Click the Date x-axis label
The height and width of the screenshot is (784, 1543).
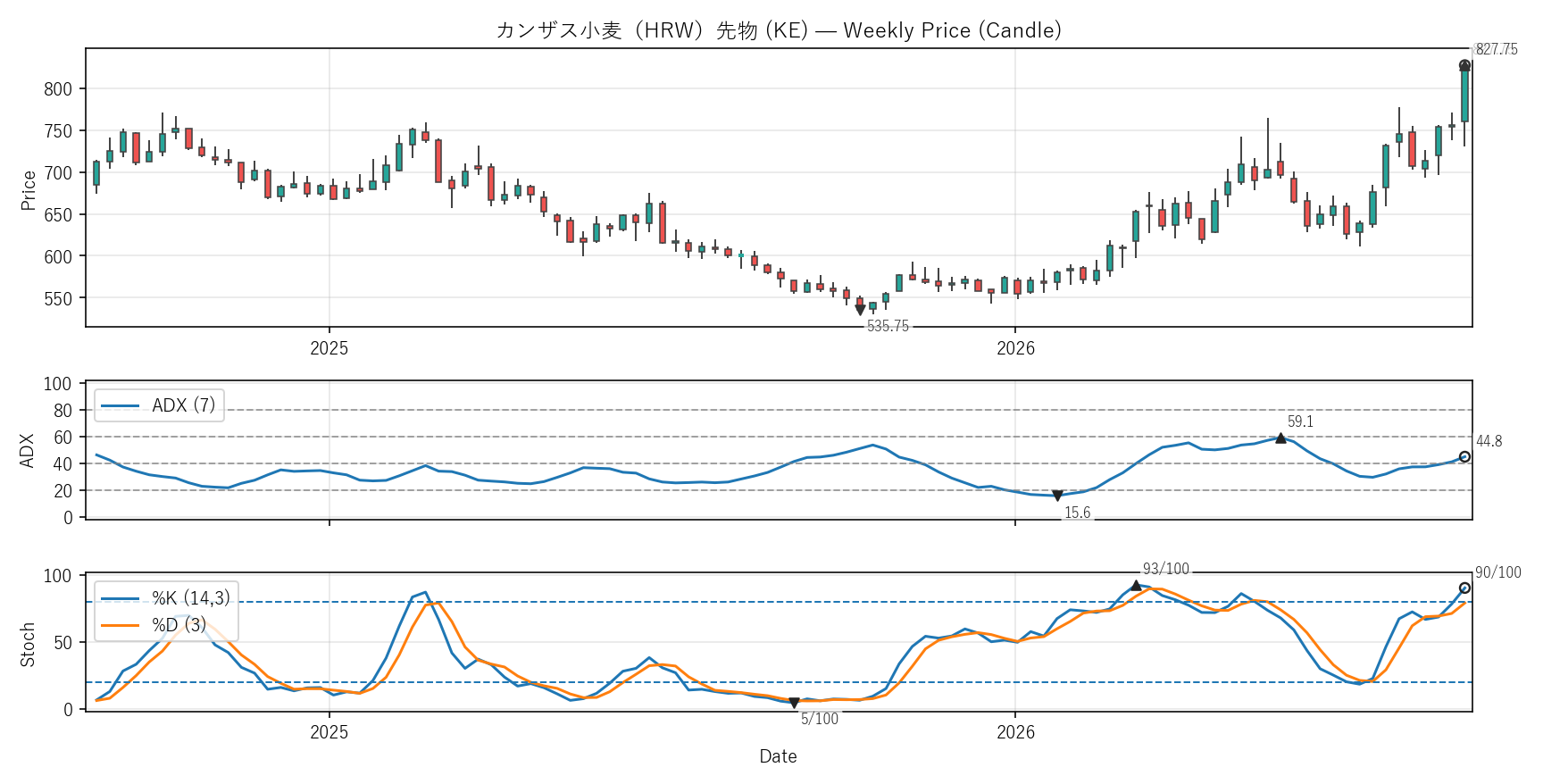coord(778,756)
